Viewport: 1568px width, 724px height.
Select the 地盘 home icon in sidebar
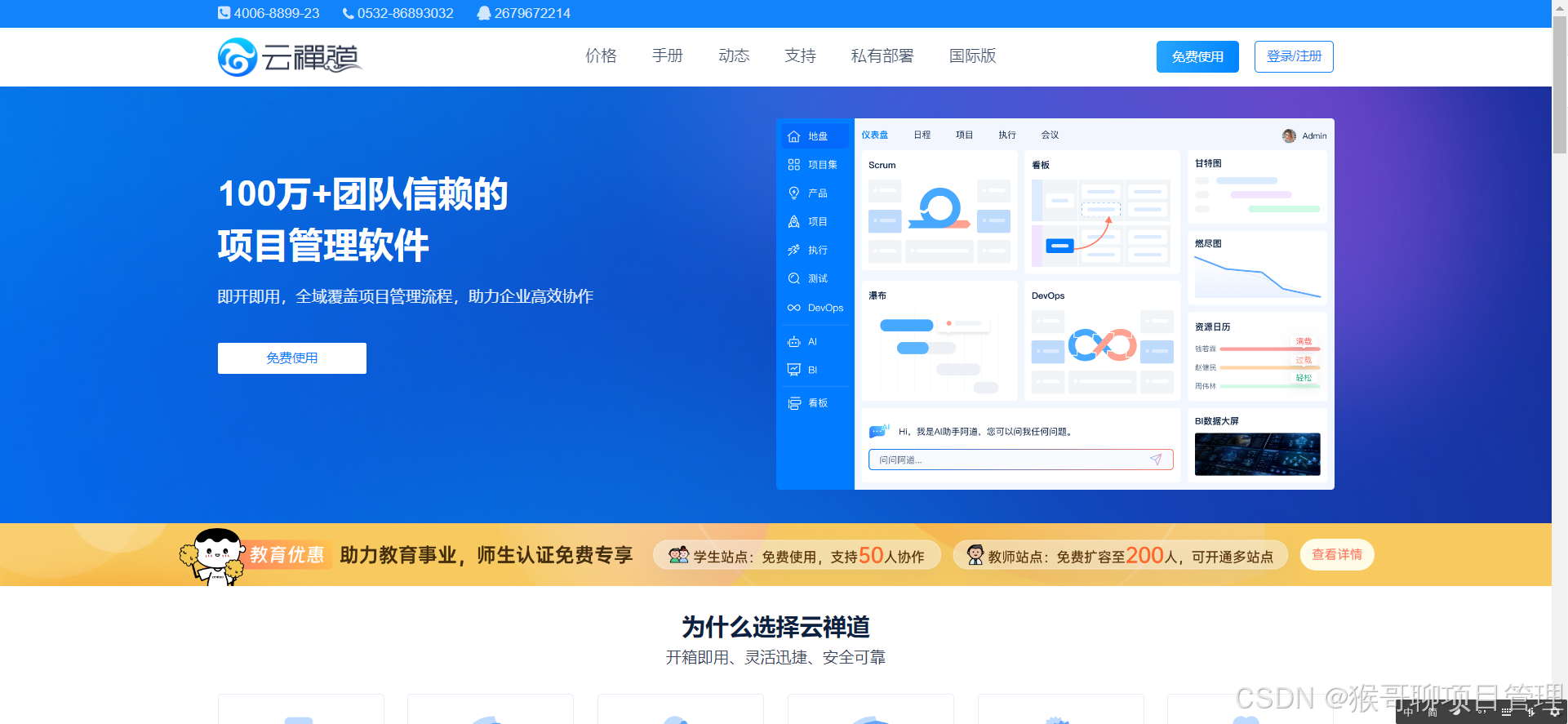point(793,136)
